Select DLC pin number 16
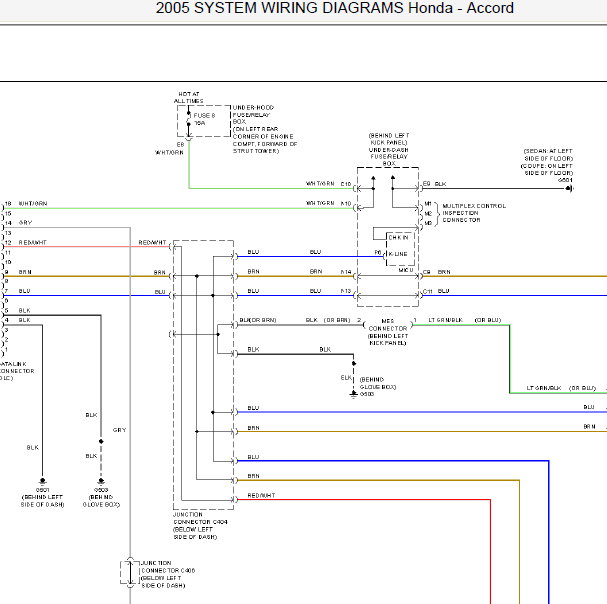 click(8, 203)
